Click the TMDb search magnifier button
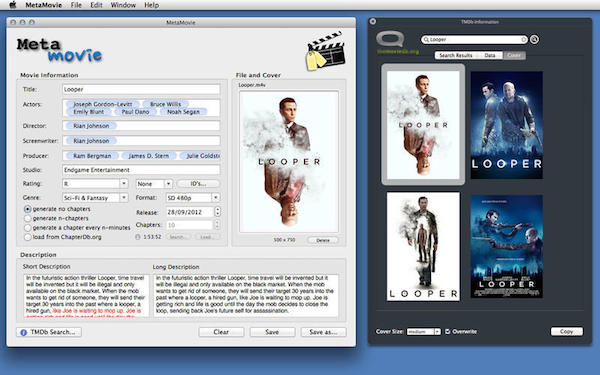 [534, 39]
